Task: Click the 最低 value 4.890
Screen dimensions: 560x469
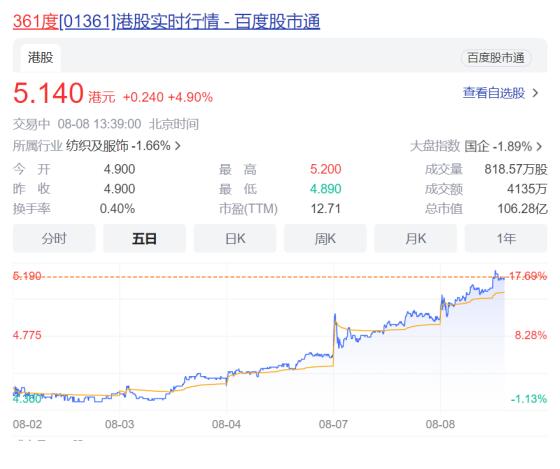Action: tap(326, 189)
